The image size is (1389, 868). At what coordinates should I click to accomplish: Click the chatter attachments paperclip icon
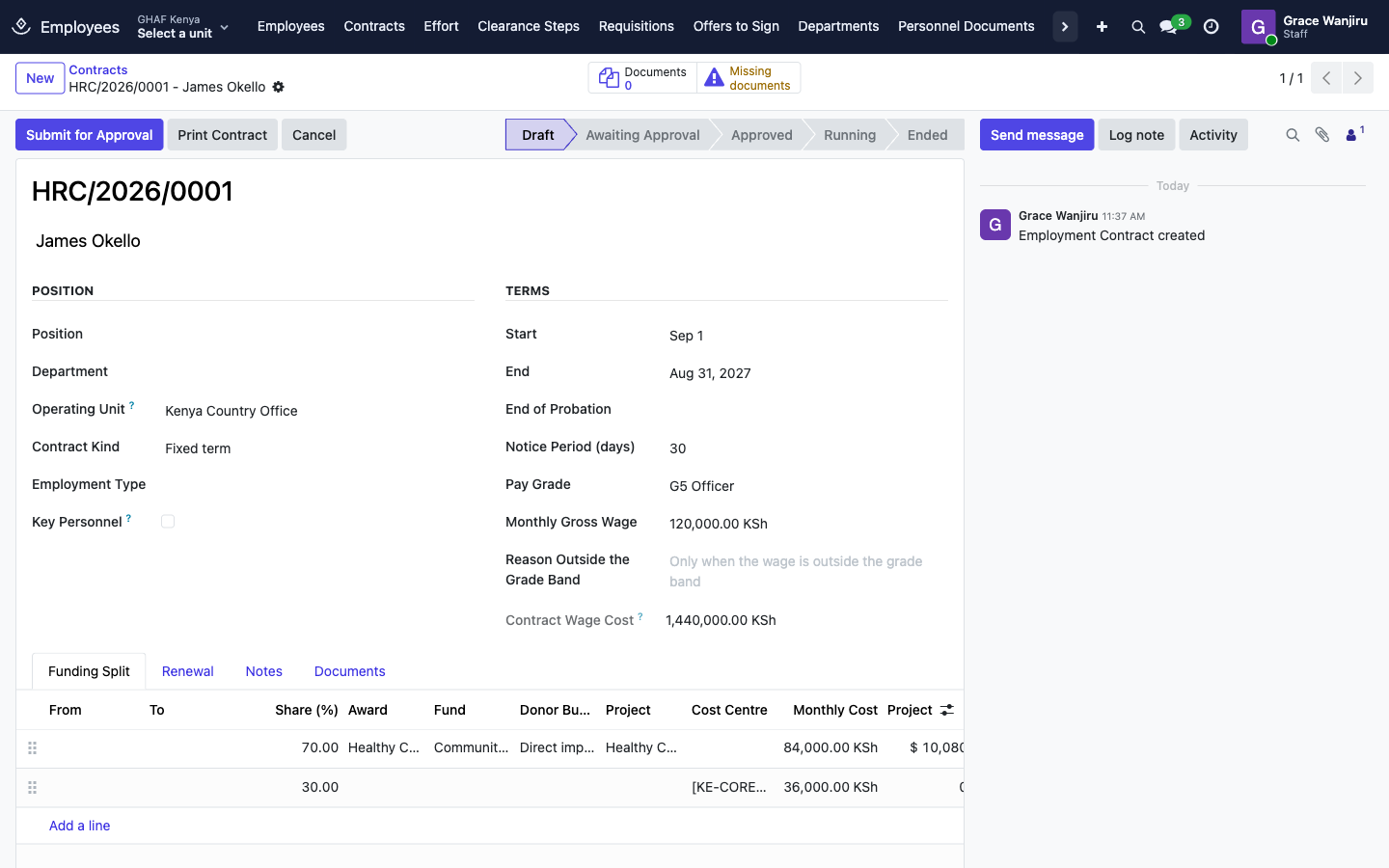[1322, 135]
